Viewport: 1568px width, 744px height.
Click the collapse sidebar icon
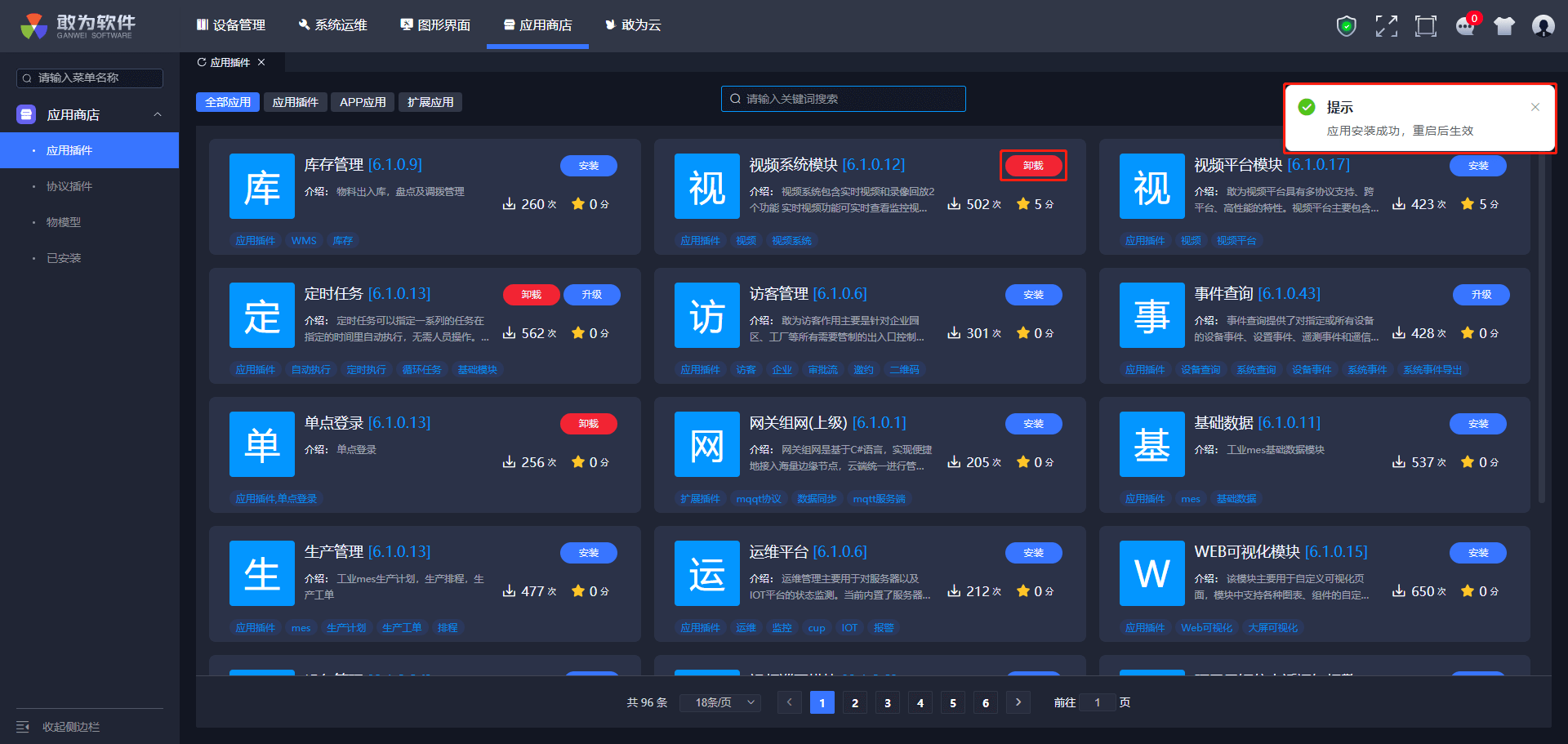pyautogui.click(x=23, y=727)
